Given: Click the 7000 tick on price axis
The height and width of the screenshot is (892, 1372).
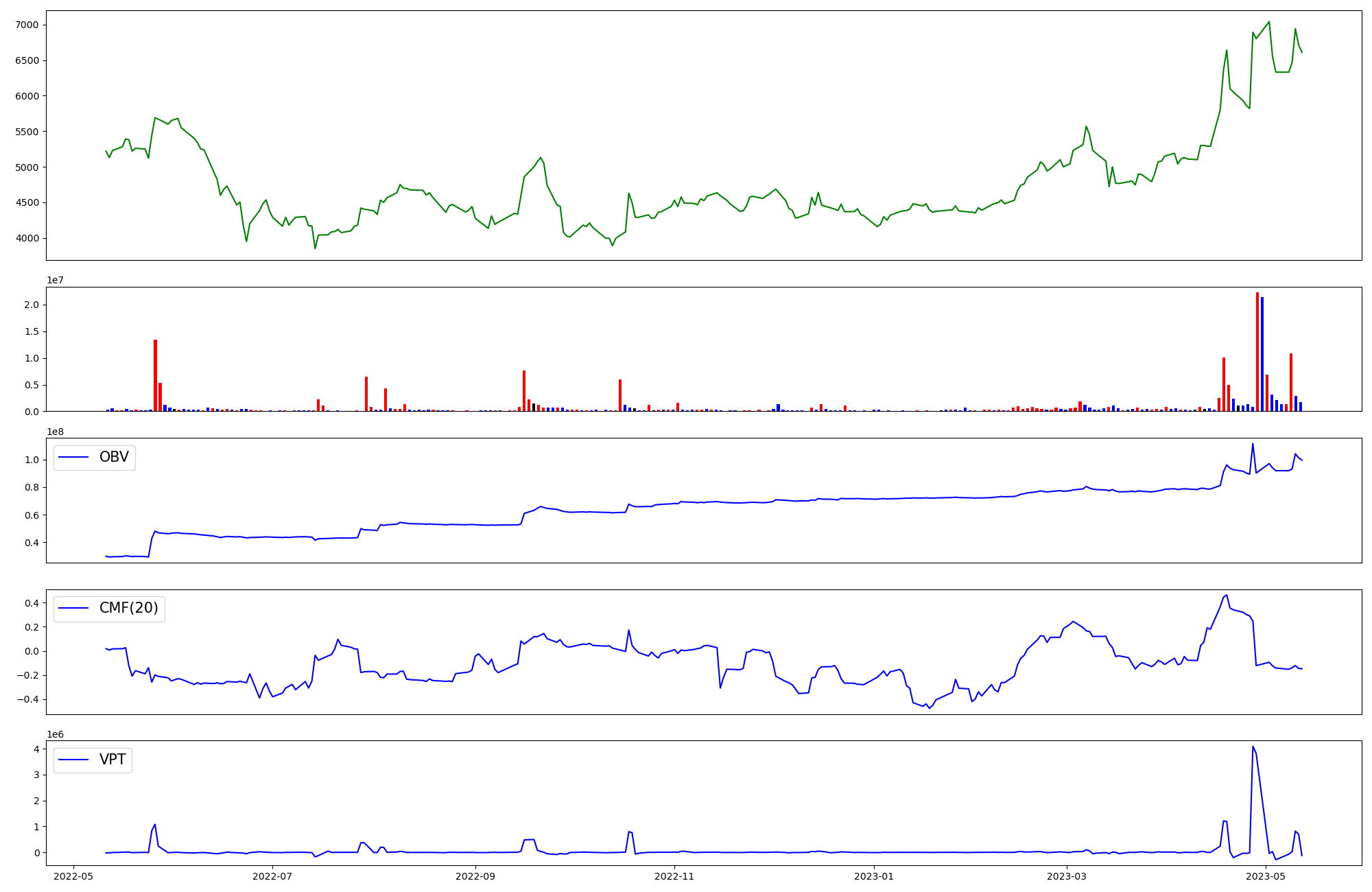Looking at the screenshot, I should click(x=27, y=25).
